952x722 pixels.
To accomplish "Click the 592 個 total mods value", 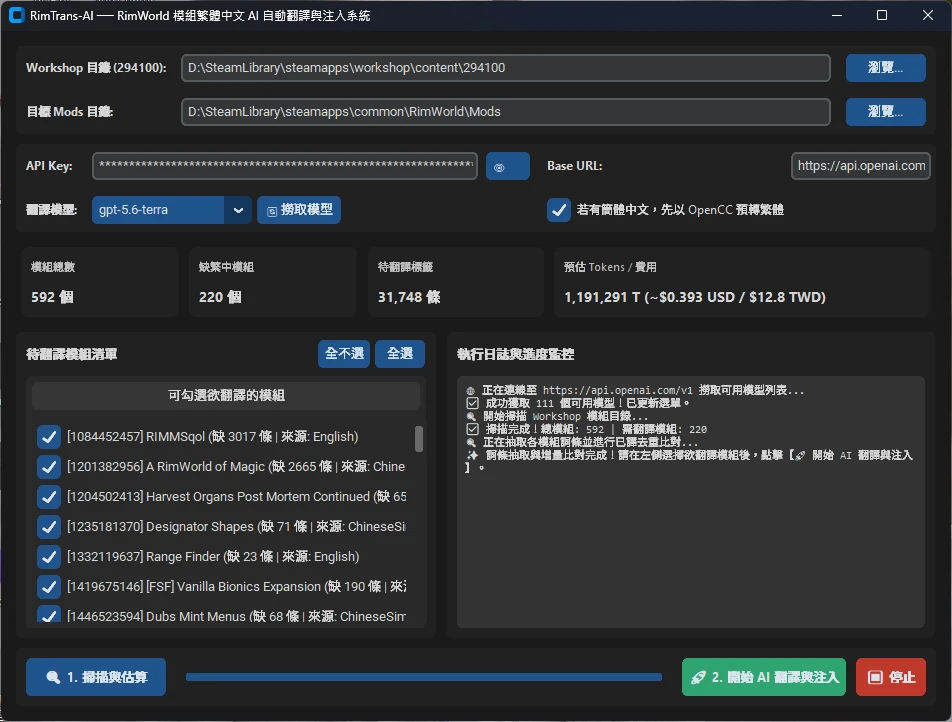I will 52,297.
